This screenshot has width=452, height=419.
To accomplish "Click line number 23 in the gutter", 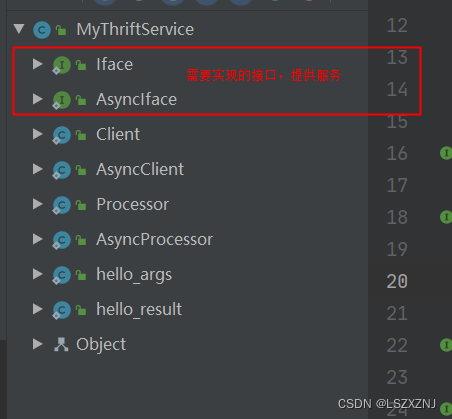I will pyautogui.click(x=397, y=377).
